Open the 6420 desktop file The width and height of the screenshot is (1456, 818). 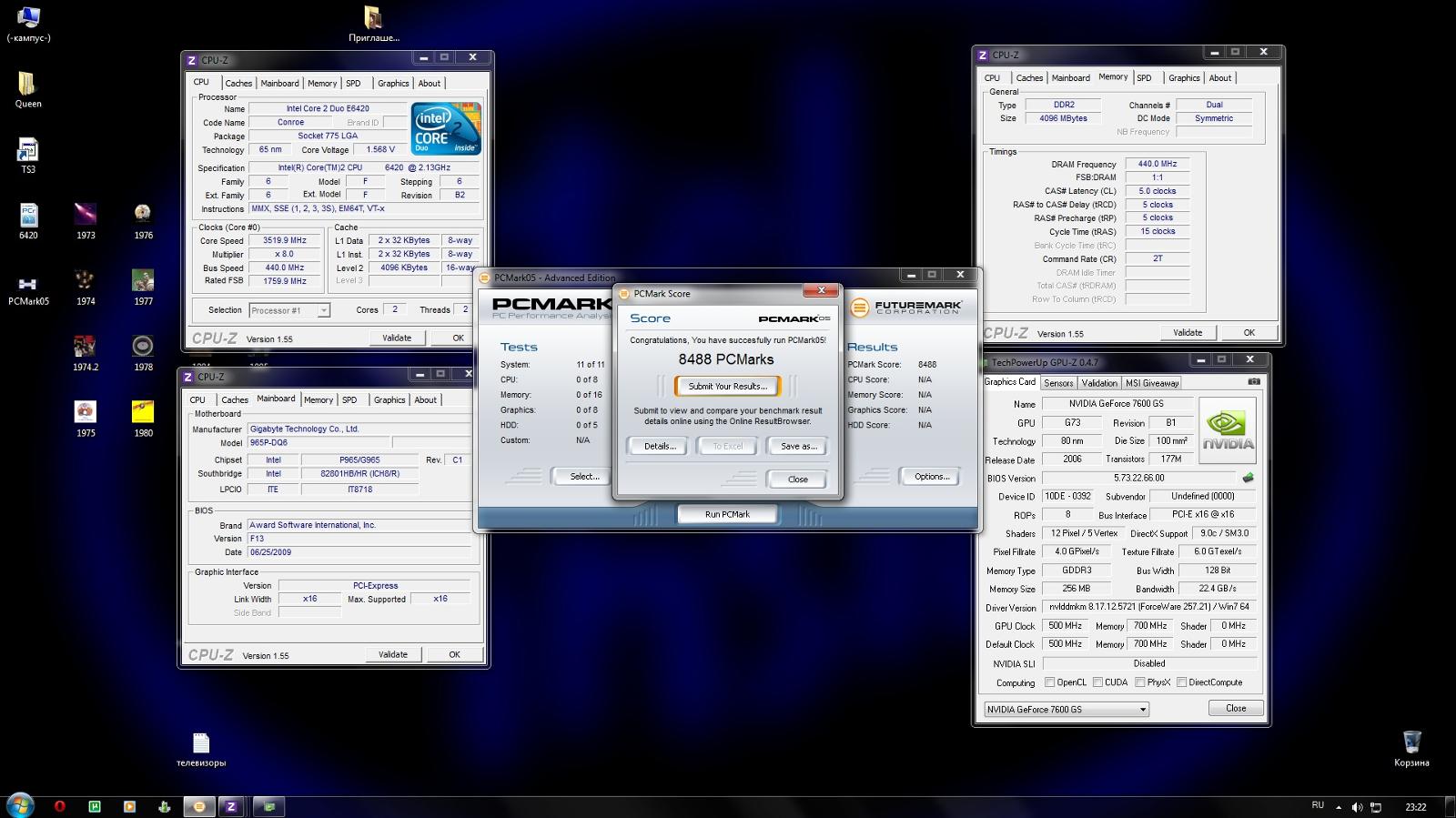28,220
